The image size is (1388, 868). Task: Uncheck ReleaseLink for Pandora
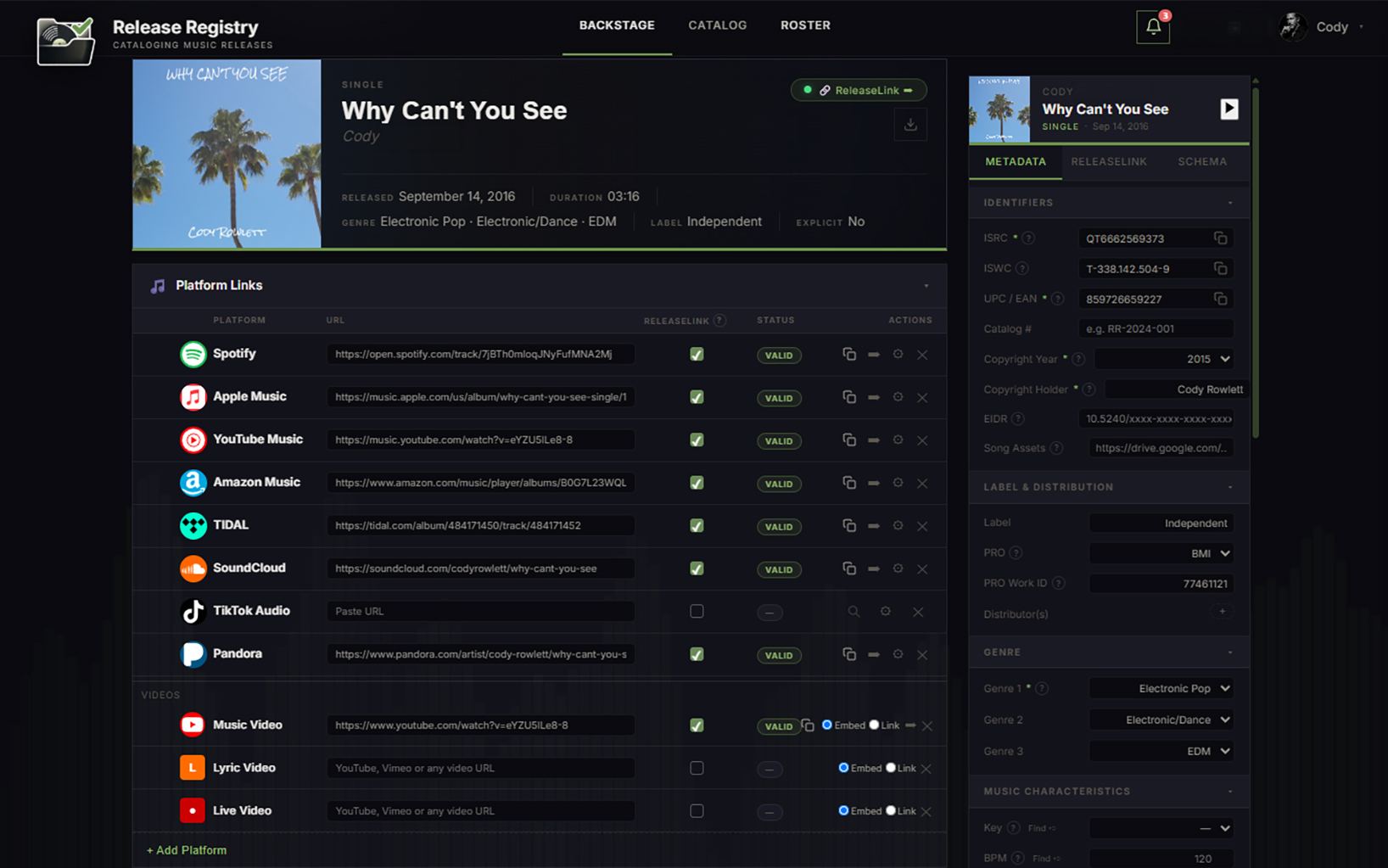(697, 654)
